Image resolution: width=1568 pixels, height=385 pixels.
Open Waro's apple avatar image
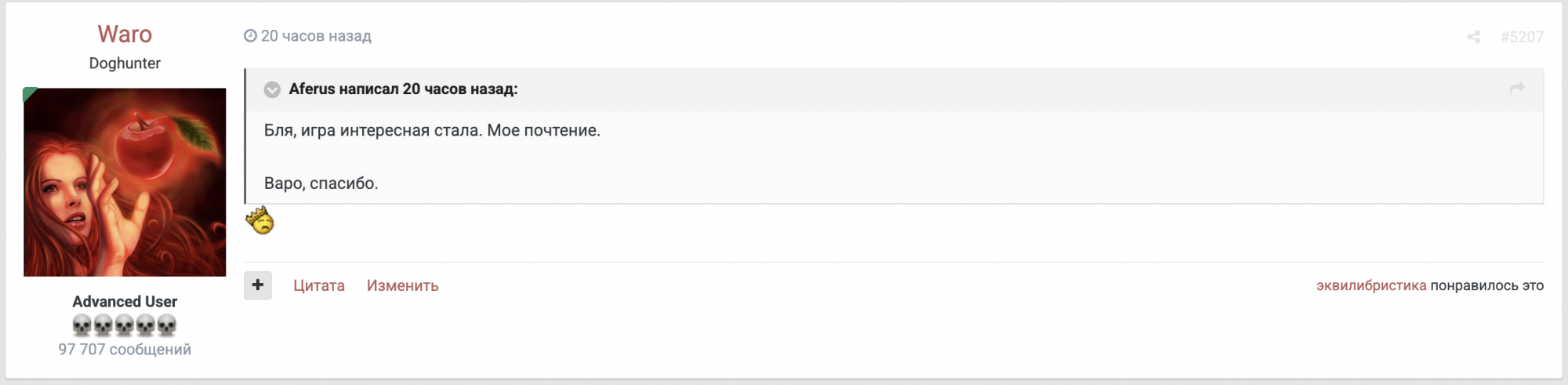125,182
